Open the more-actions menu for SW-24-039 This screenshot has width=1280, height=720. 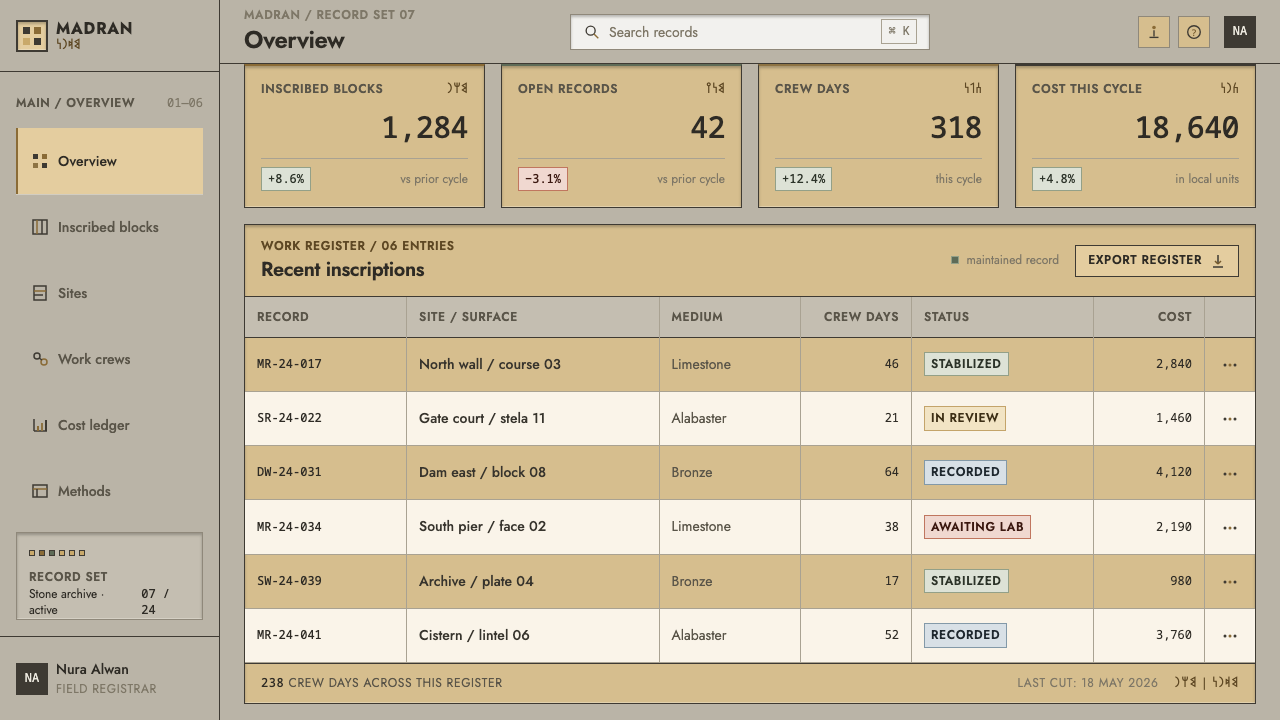pyautogui.click(x=1230, y=581)
